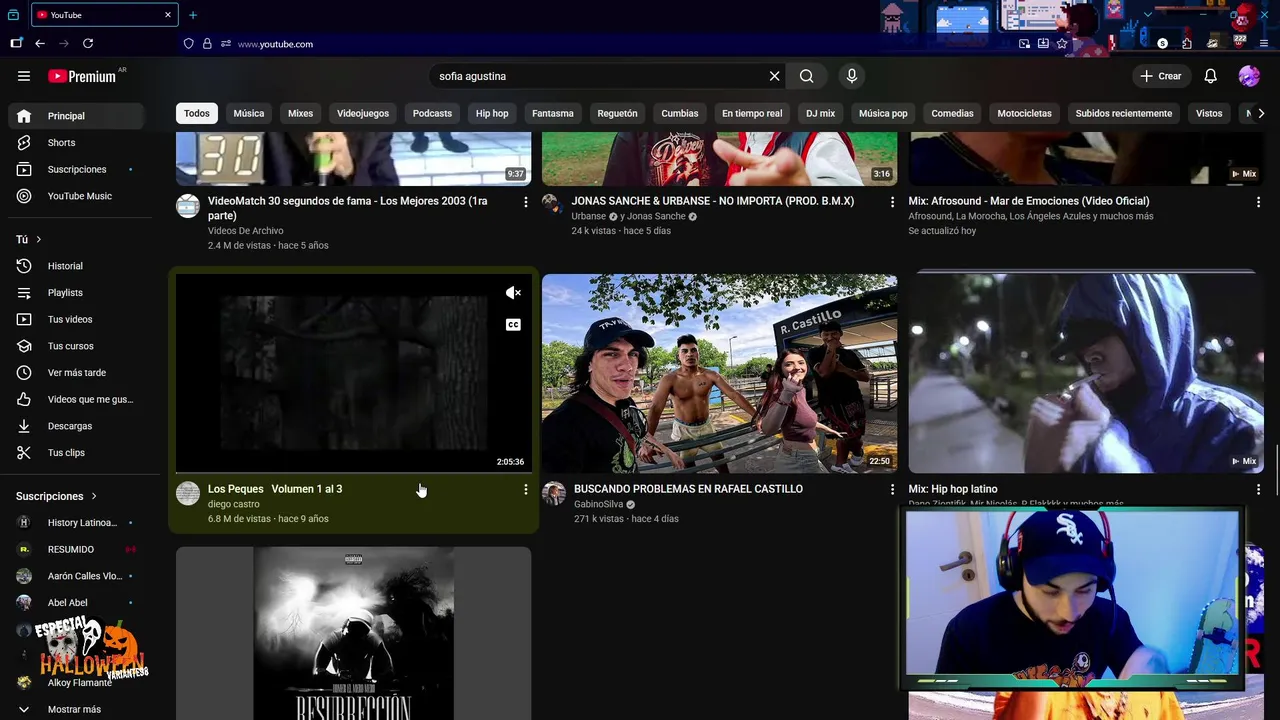
Task: Open History Latinoamérica subscription
Action: (x=76, y=523)
